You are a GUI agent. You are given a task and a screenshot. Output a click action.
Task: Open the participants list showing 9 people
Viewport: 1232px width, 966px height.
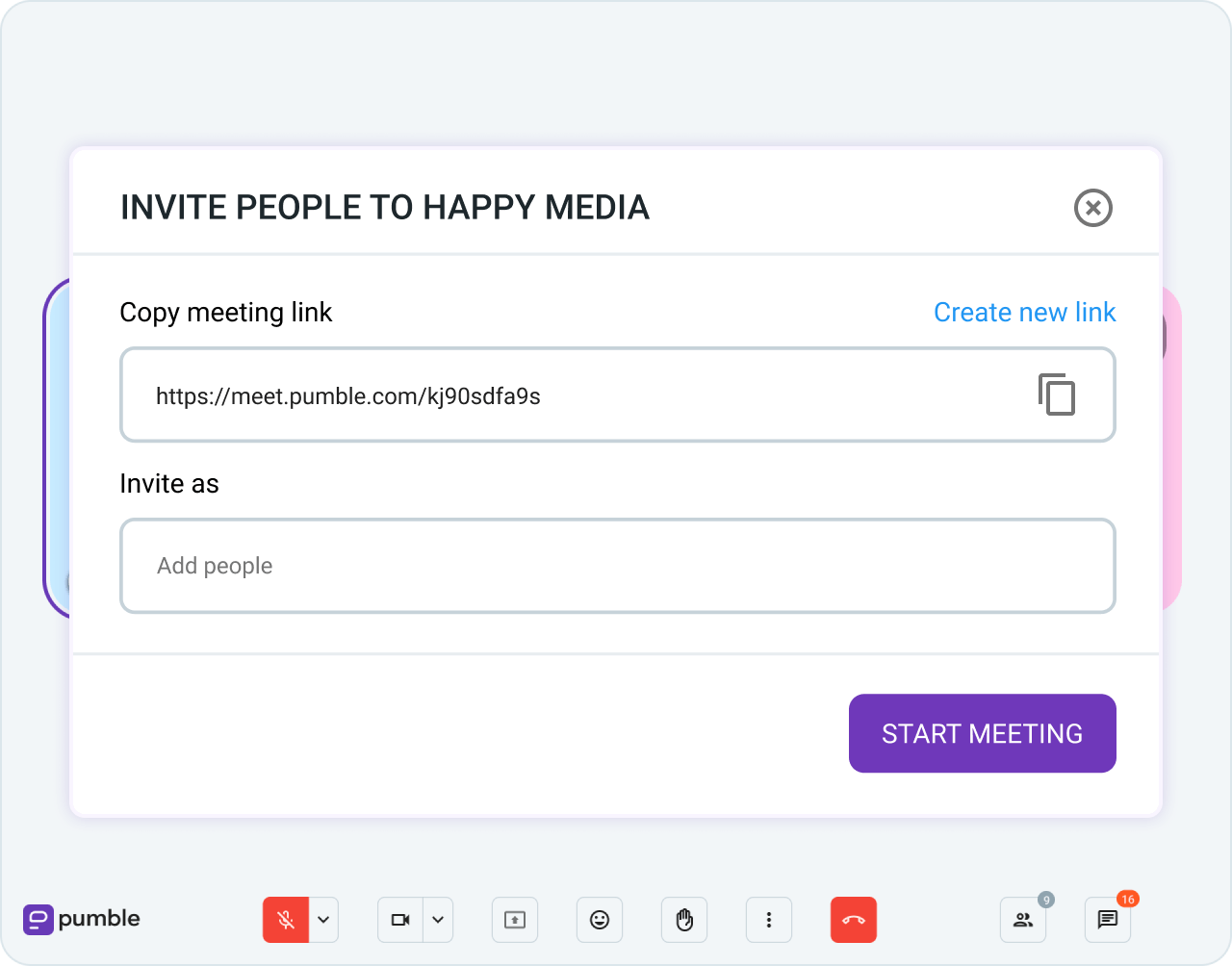click(1022, 921)
